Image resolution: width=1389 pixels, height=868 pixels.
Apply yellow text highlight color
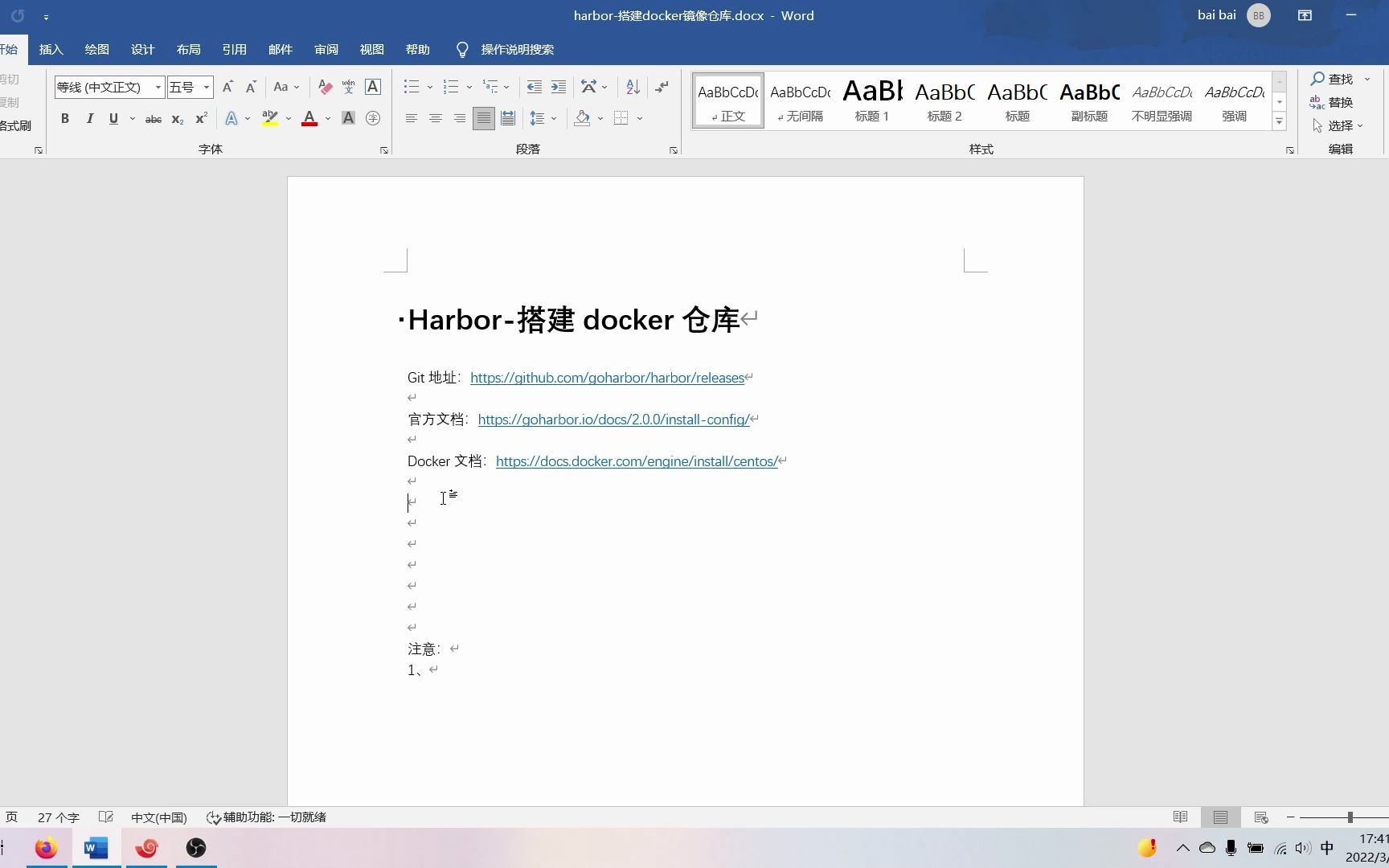(270, 119)
